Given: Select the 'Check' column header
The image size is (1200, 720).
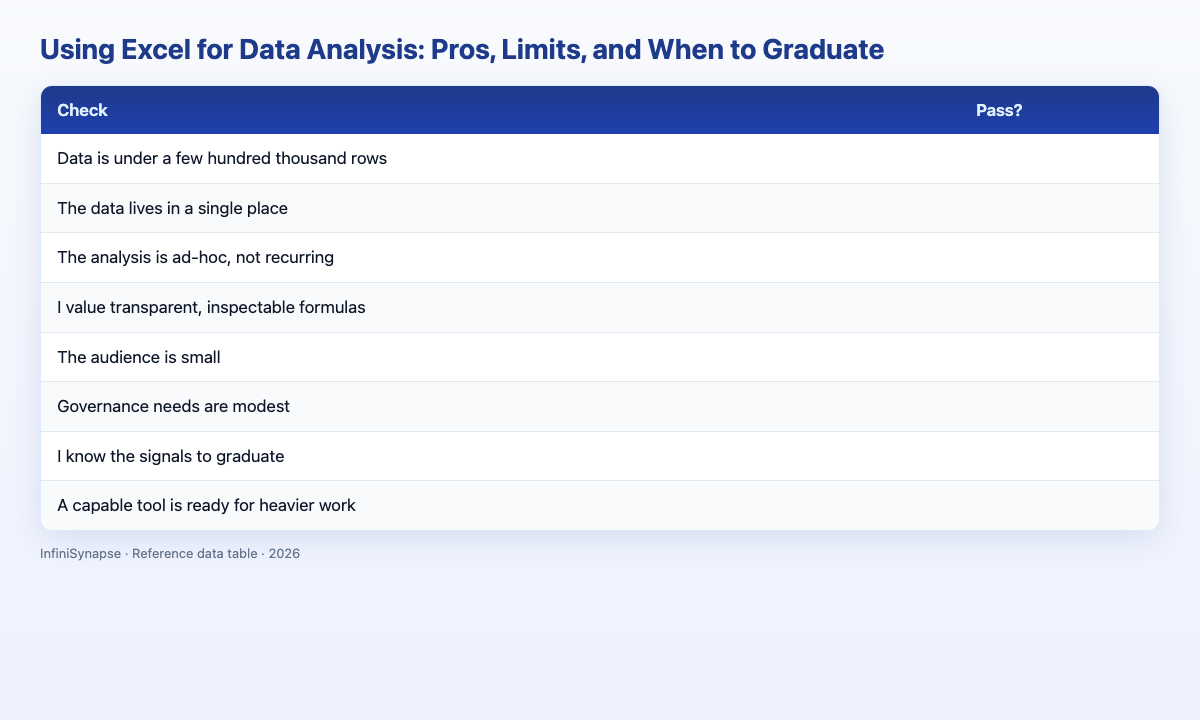Looking at the screenshot, I should (x=82, y=111).
